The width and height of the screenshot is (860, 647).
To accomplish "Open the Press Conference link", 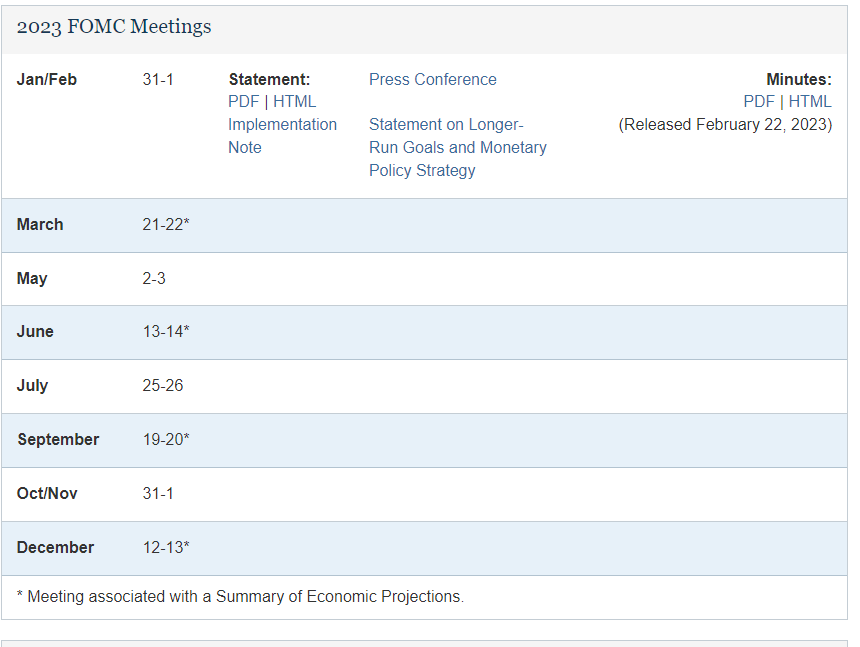I will [x=432, y=80].
